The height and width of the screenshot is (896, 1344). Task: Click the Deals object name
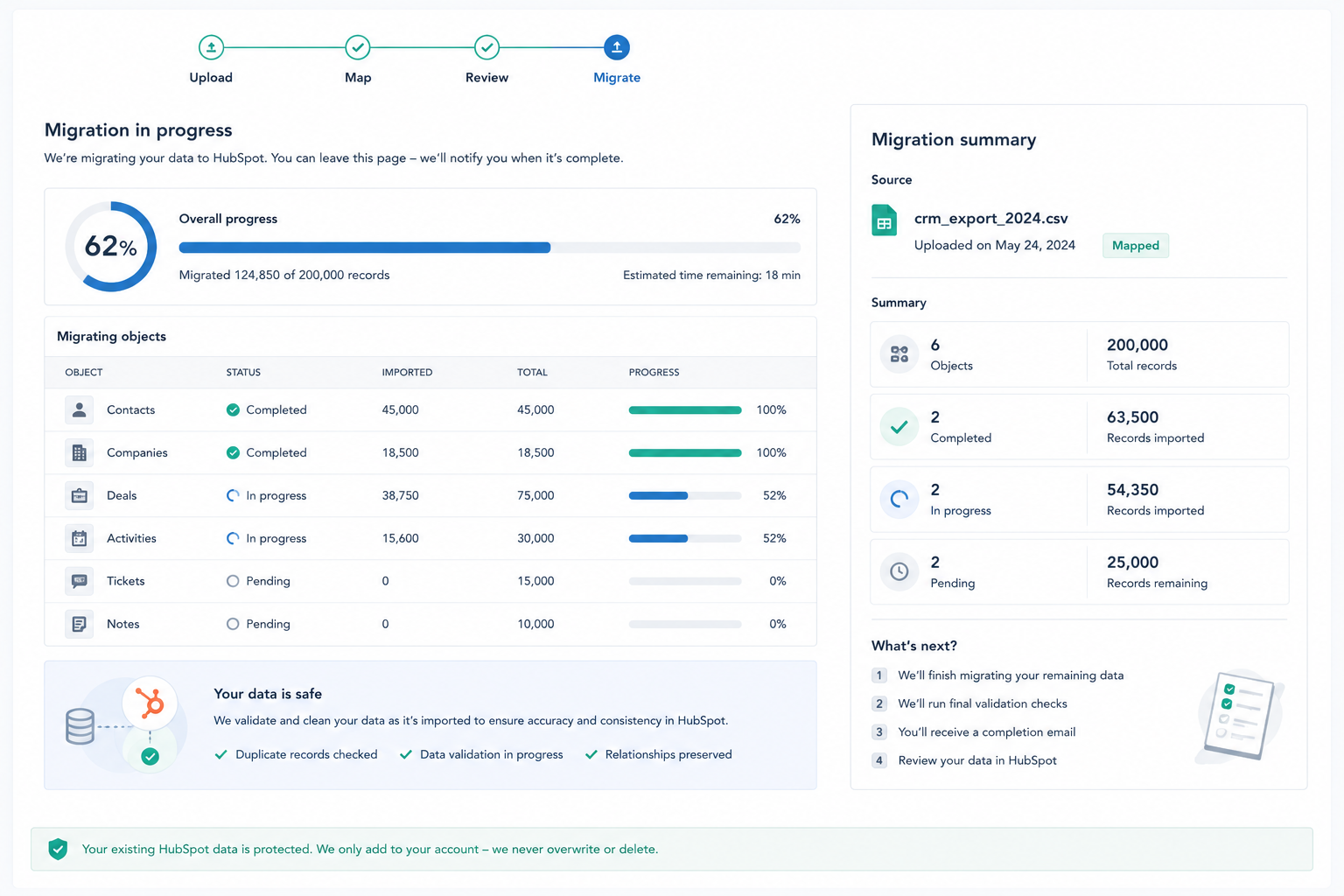[122, 495]
